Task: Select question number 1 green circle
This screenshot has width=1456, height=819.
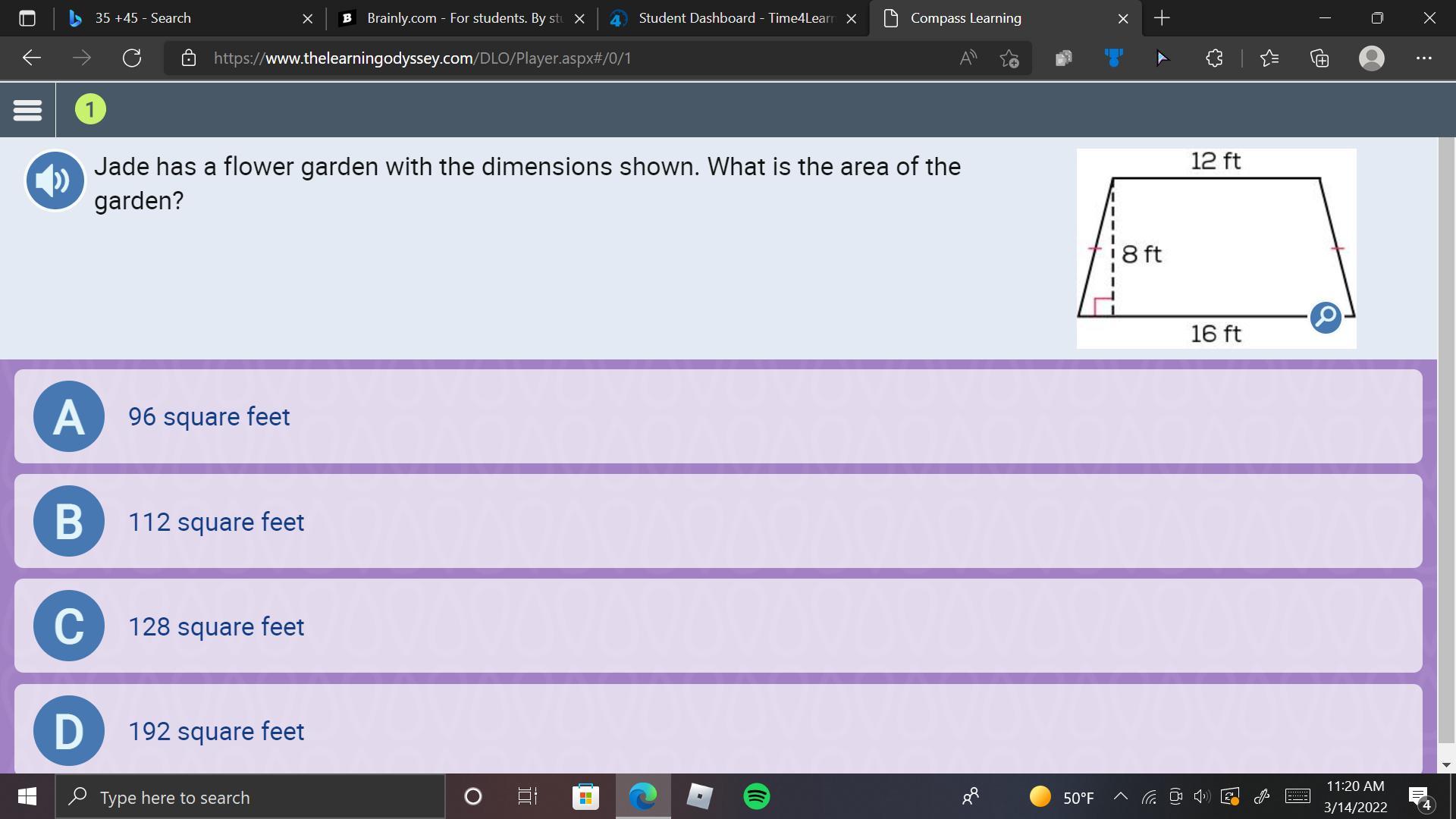Action: pos(90,110)
